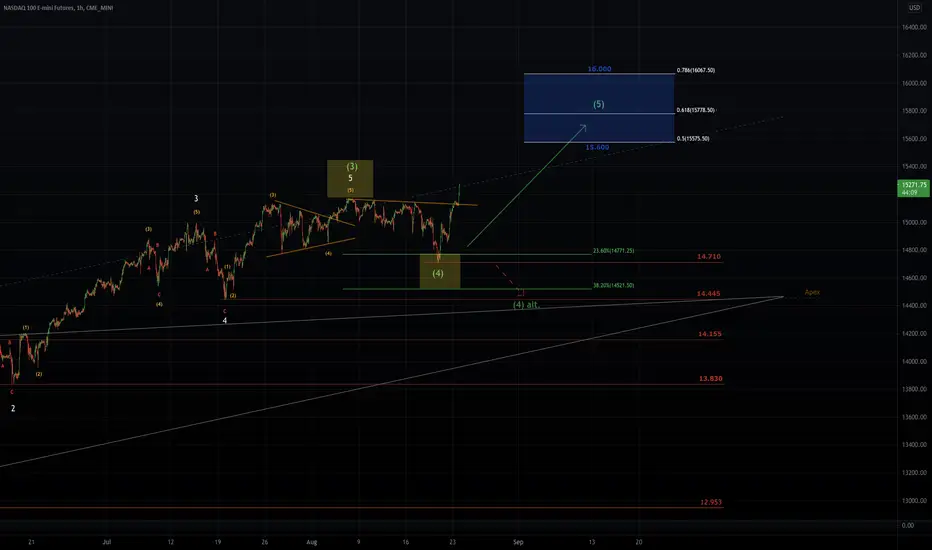Select the red 14.445 level label

(709, 294)
